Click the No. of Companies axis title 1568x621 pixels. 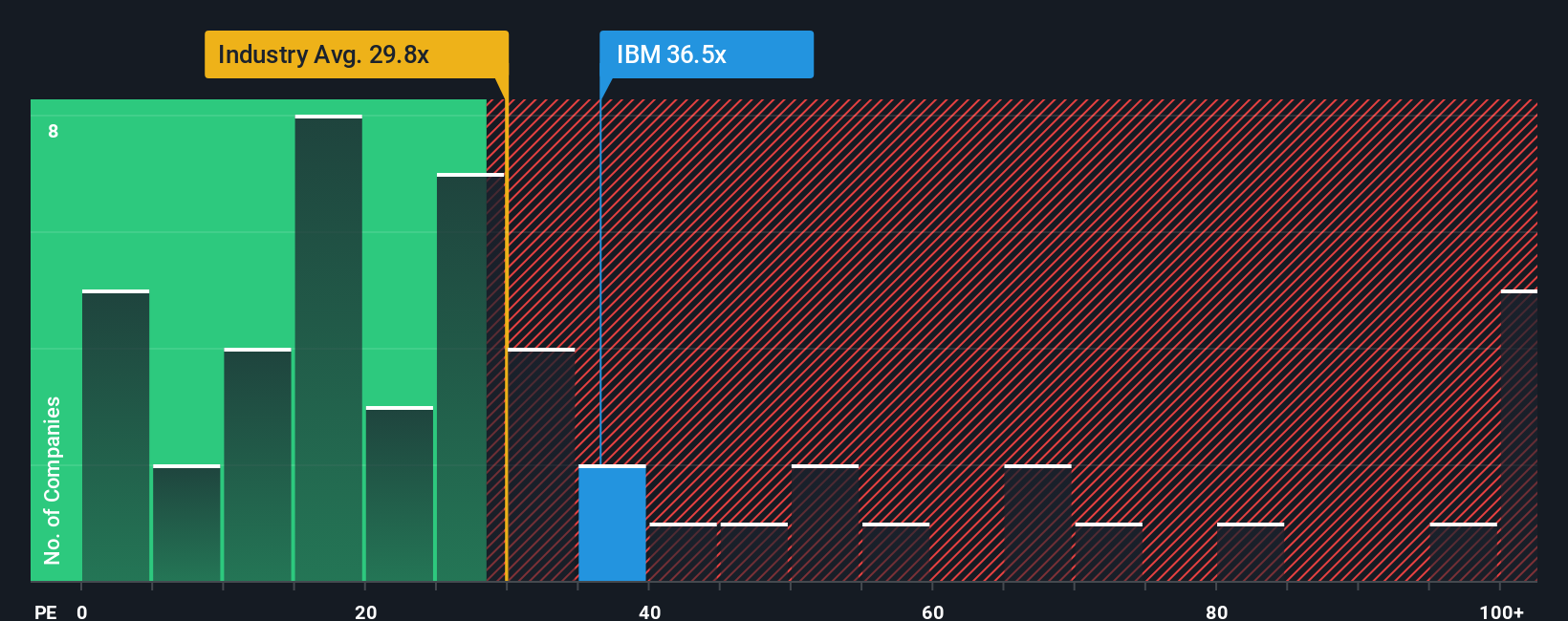(x=52, y=480)
